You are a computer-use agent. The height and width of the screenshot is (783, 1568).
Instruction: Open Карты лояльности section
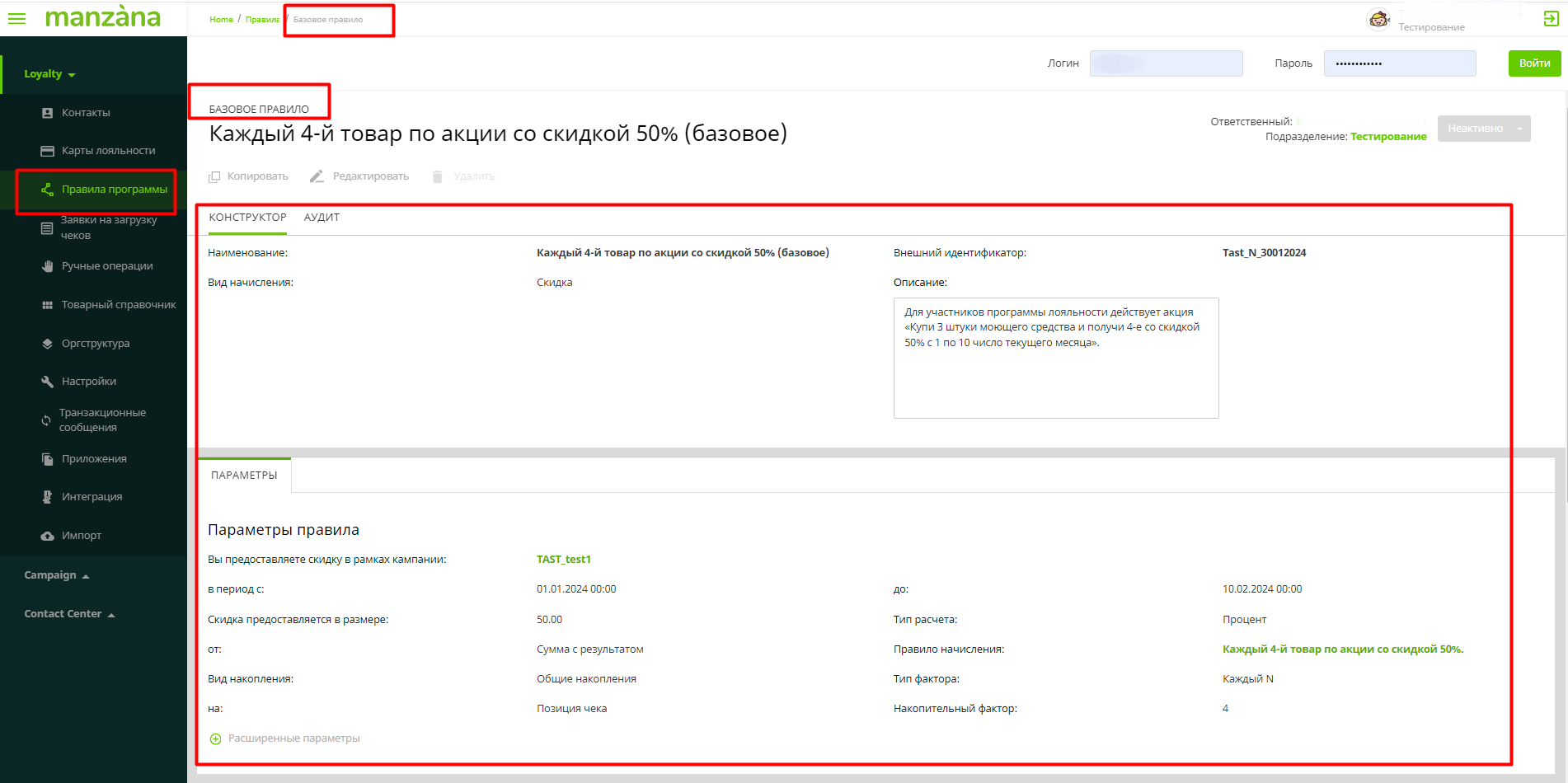pos(107,151)
